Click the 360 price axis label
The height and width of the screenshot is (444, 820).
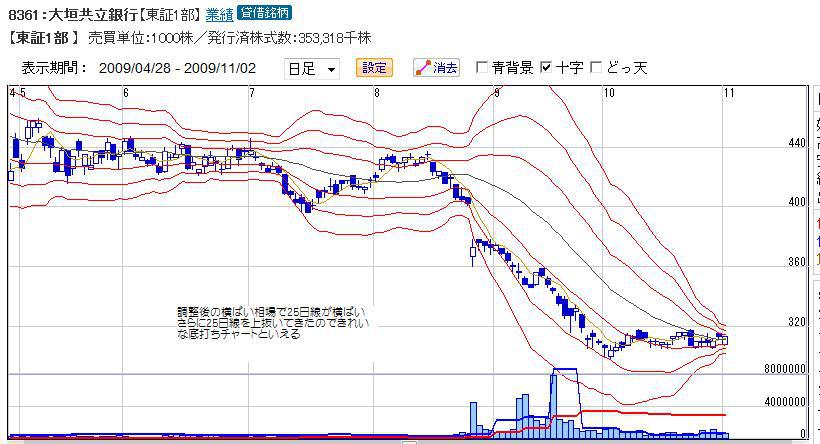tap(797, 262)
